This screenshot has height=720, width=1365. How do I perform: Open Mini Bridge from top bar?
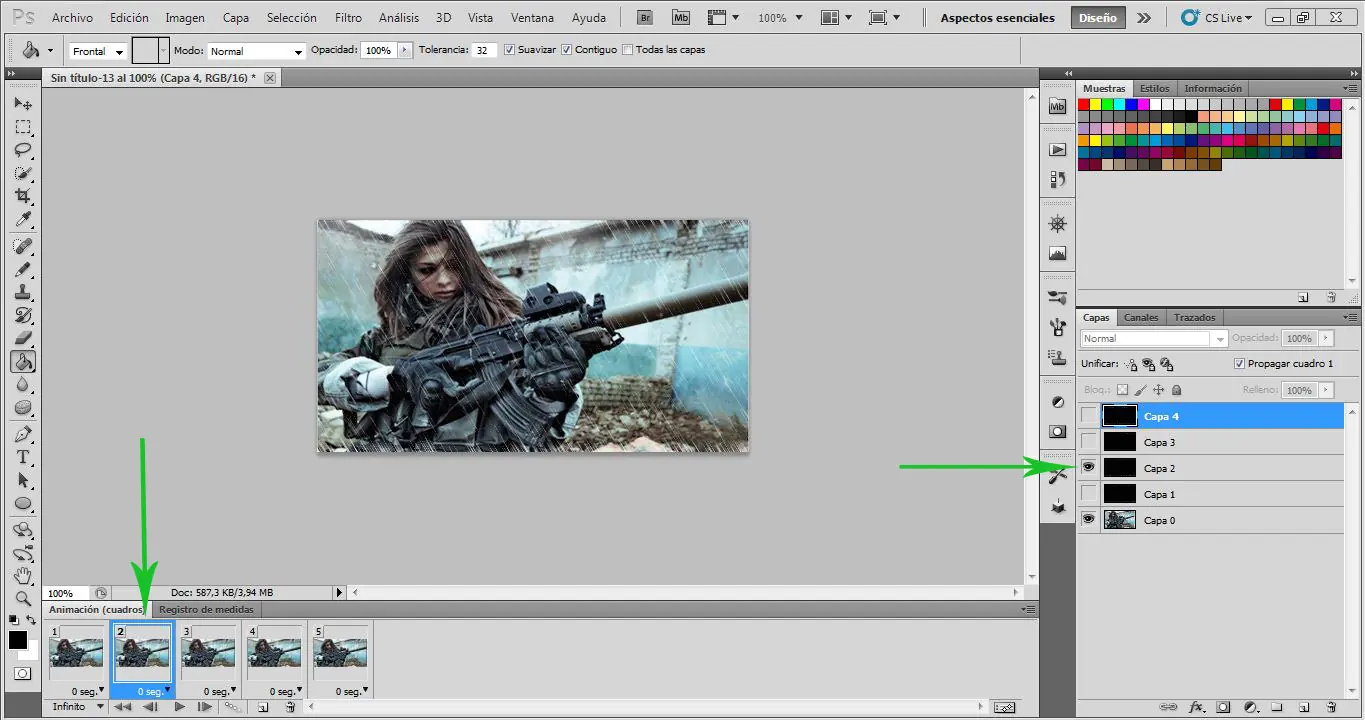pyautogui.click(x=681, y=18)
